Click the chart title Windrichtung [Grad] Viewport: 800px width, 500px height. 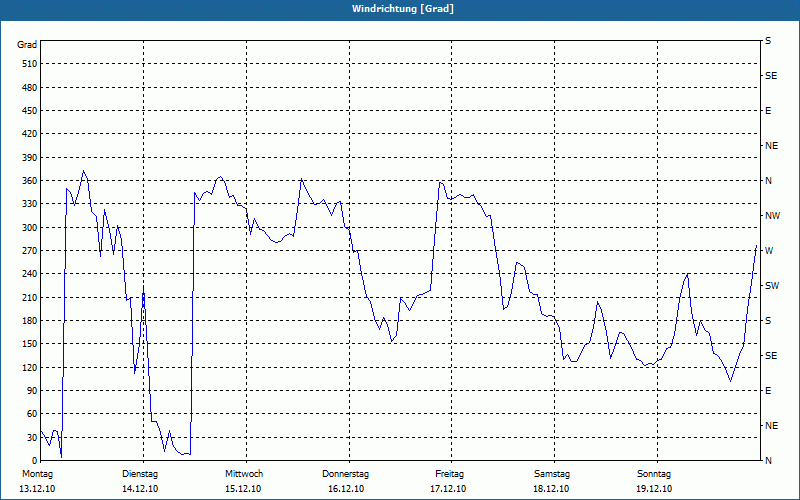coord(403,9)
